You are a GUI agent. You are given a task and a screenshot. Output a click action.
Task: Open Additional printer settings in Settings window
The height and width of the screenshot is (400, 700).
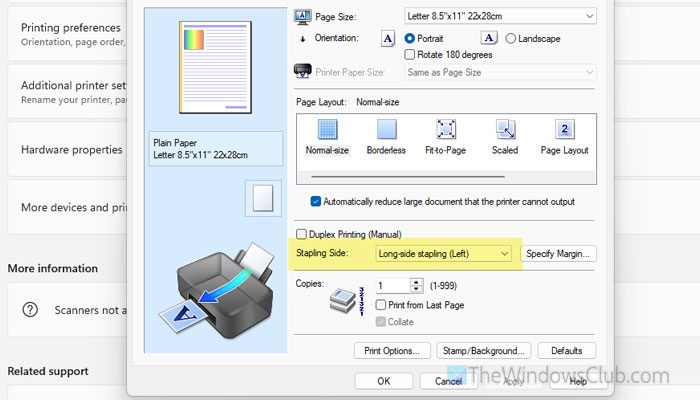tap(67, 92)
